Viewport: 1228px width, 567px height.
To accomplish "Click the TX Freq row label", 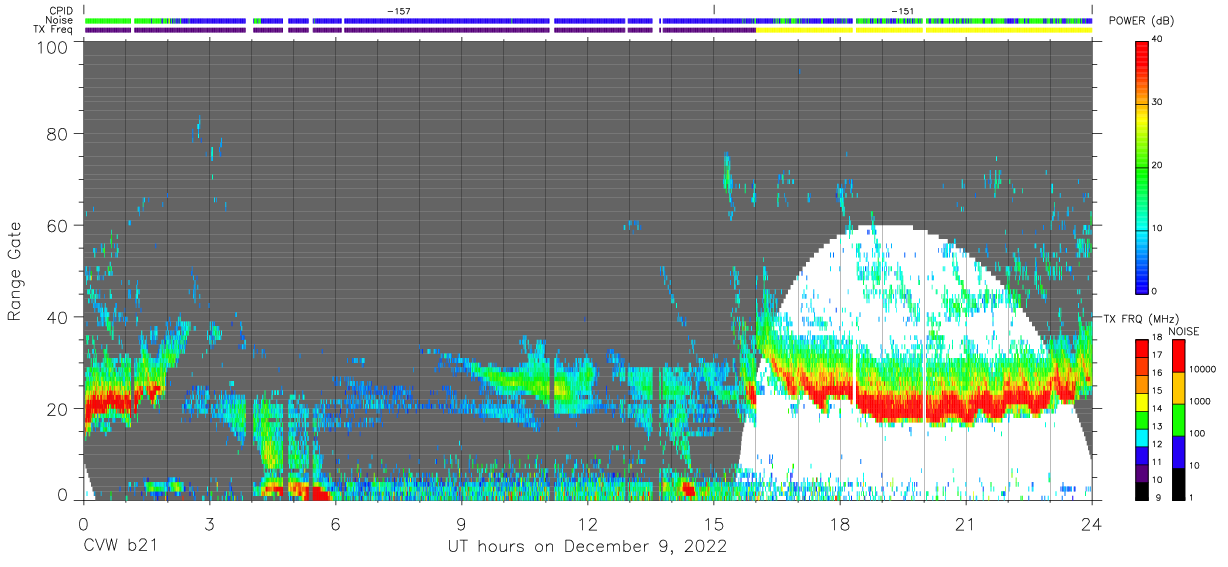I will 55,30.
